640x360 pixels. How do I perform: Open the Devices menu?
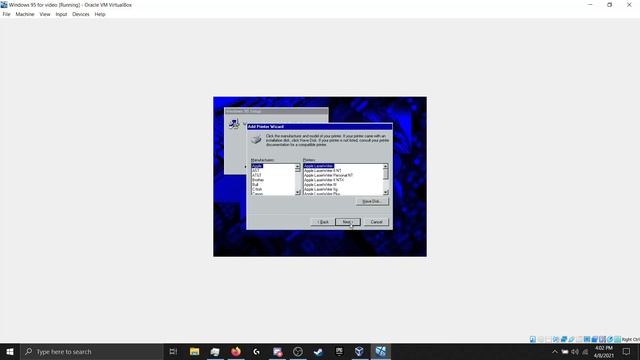[x=81, y=14]
